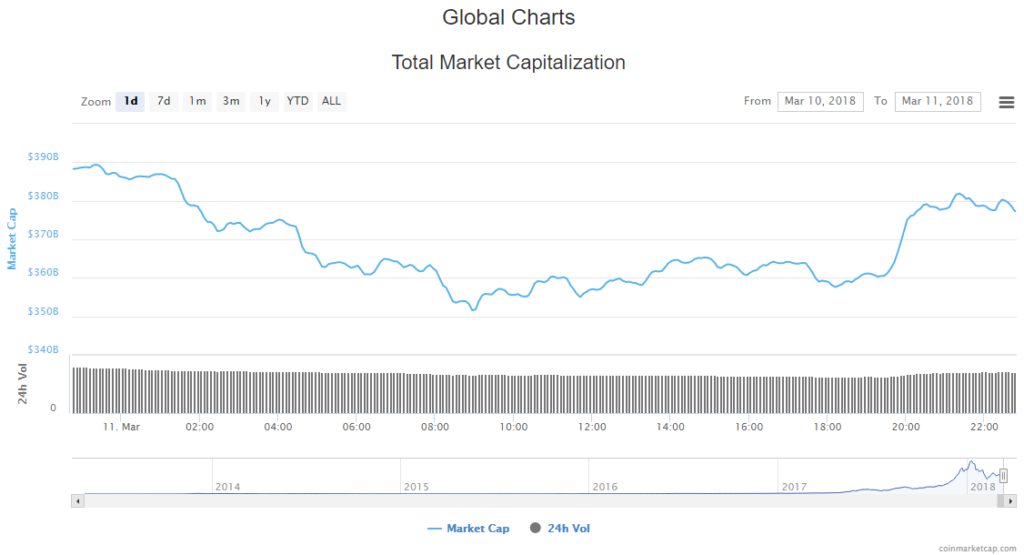Show ALL data with zoom button
The height and width of the screenshot is (555, 1024).
[331, 101]
